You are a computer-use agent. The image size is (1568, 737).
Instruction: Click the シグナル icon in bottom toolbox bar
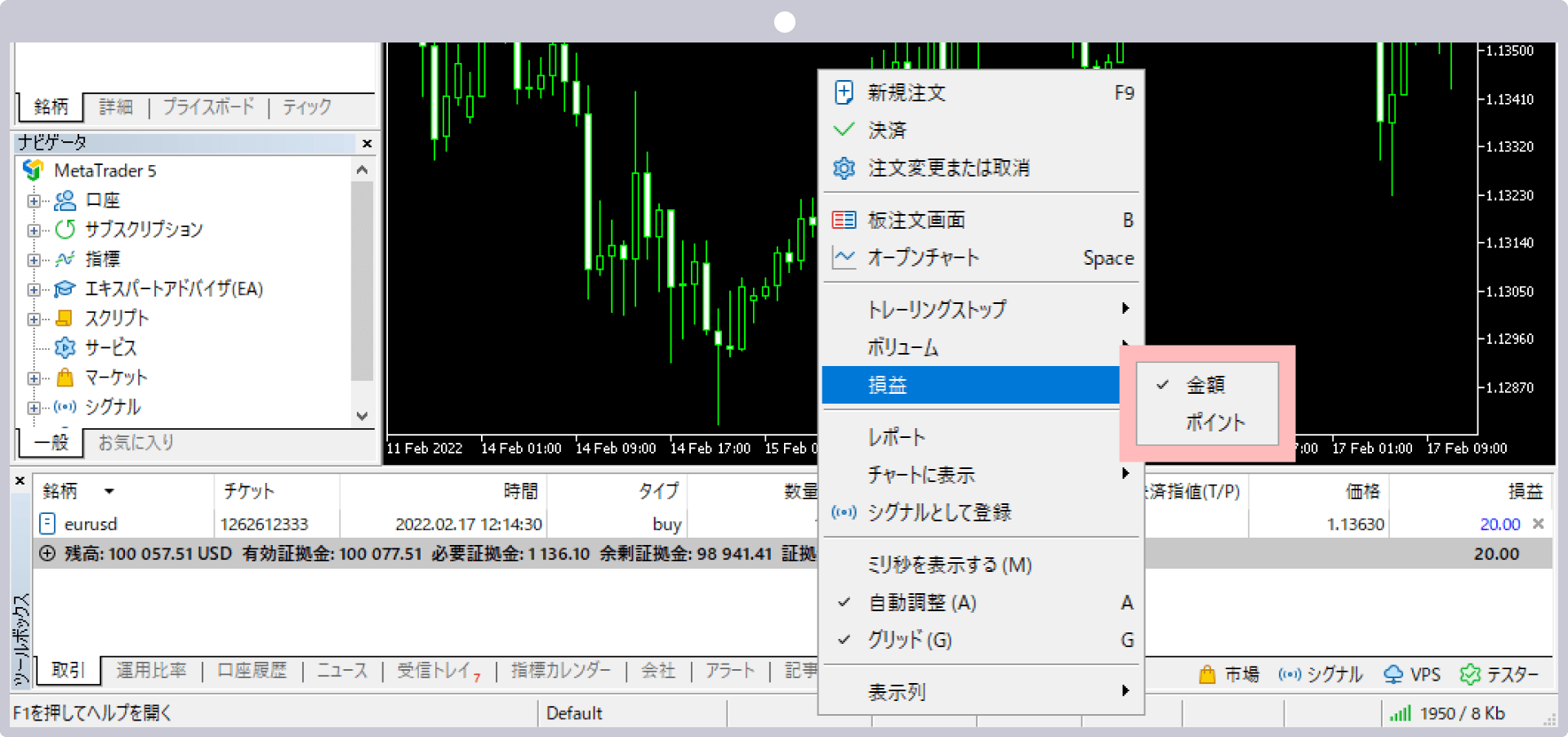pyautogui.click(x=1290, y=674)
